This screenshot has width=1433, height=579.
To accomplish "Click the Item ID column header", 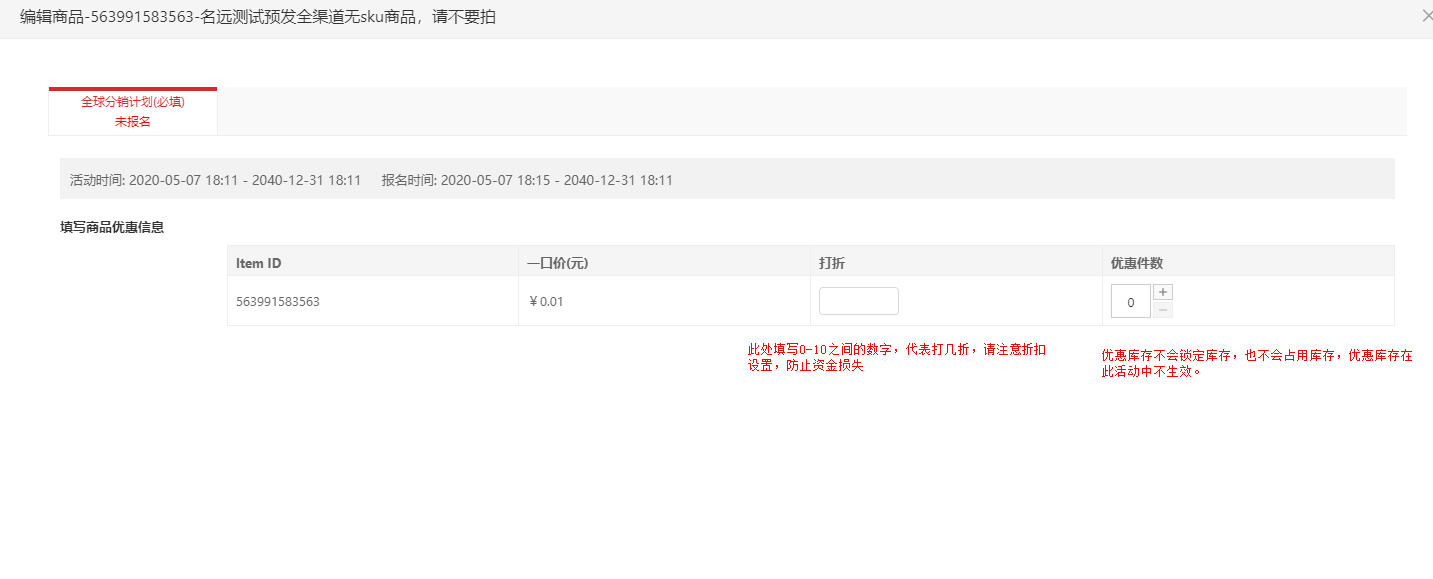I will point(259,263).
